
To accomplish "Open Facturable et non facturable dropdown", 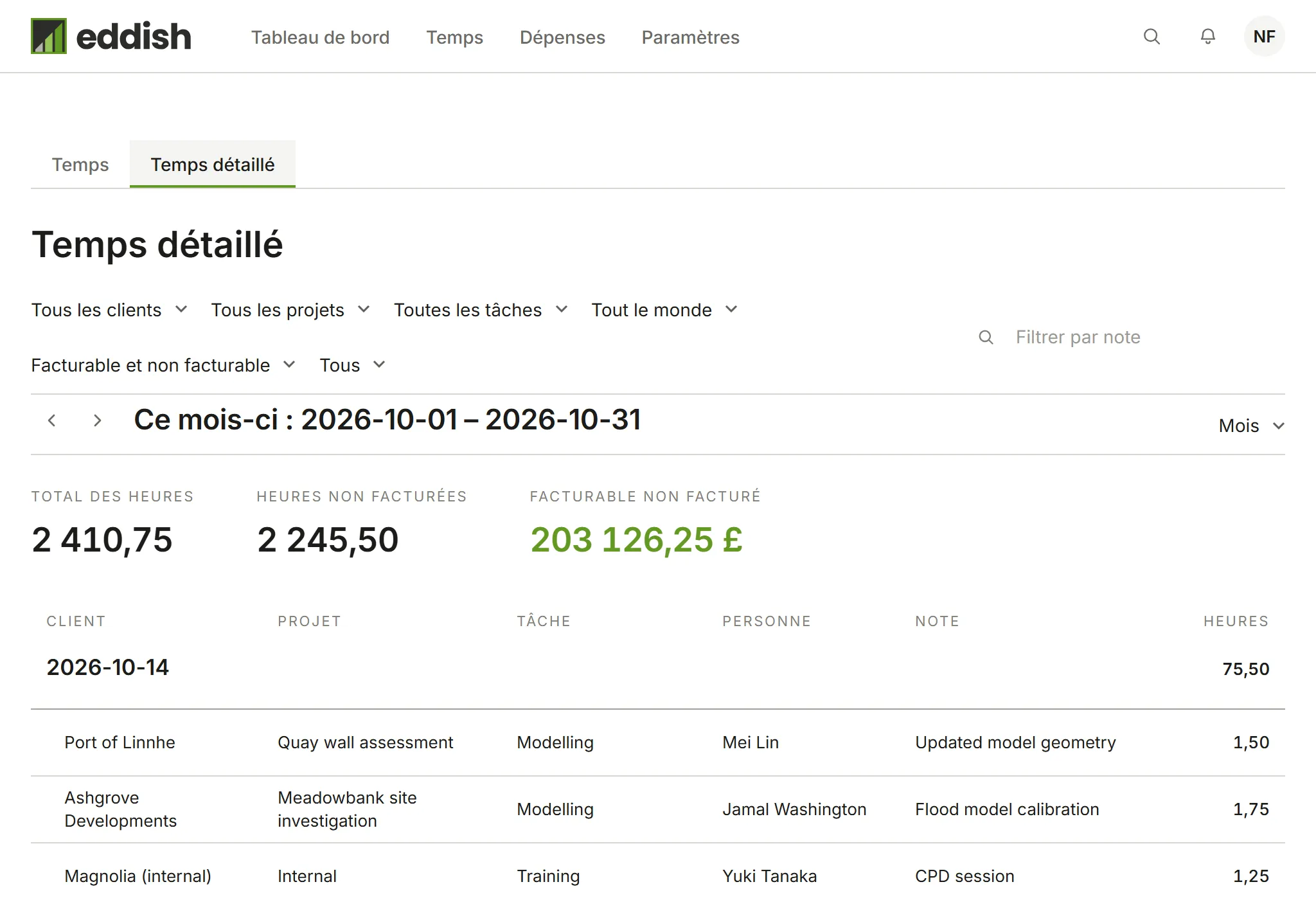I will pos(163,365).
